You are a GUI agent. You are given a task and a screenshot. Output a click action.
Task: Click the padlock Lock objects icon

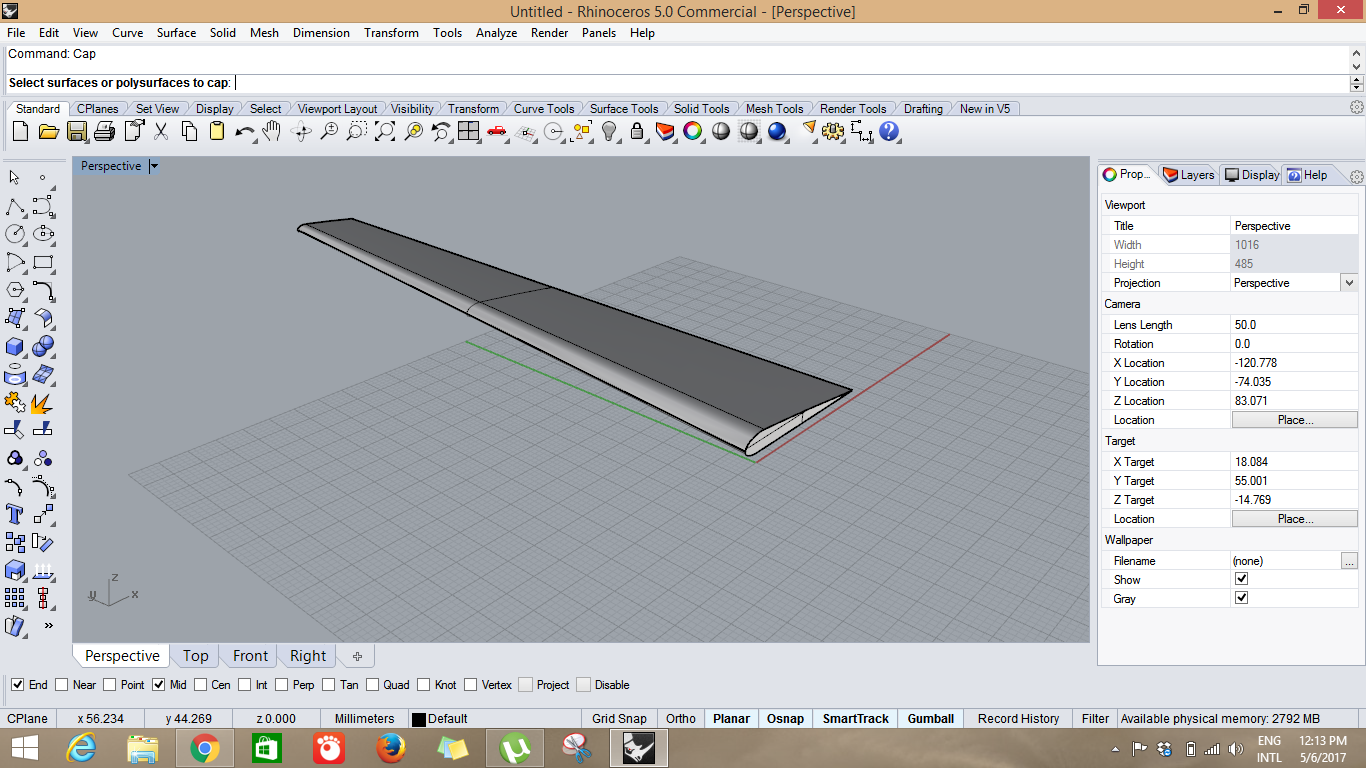coord(637,131)
